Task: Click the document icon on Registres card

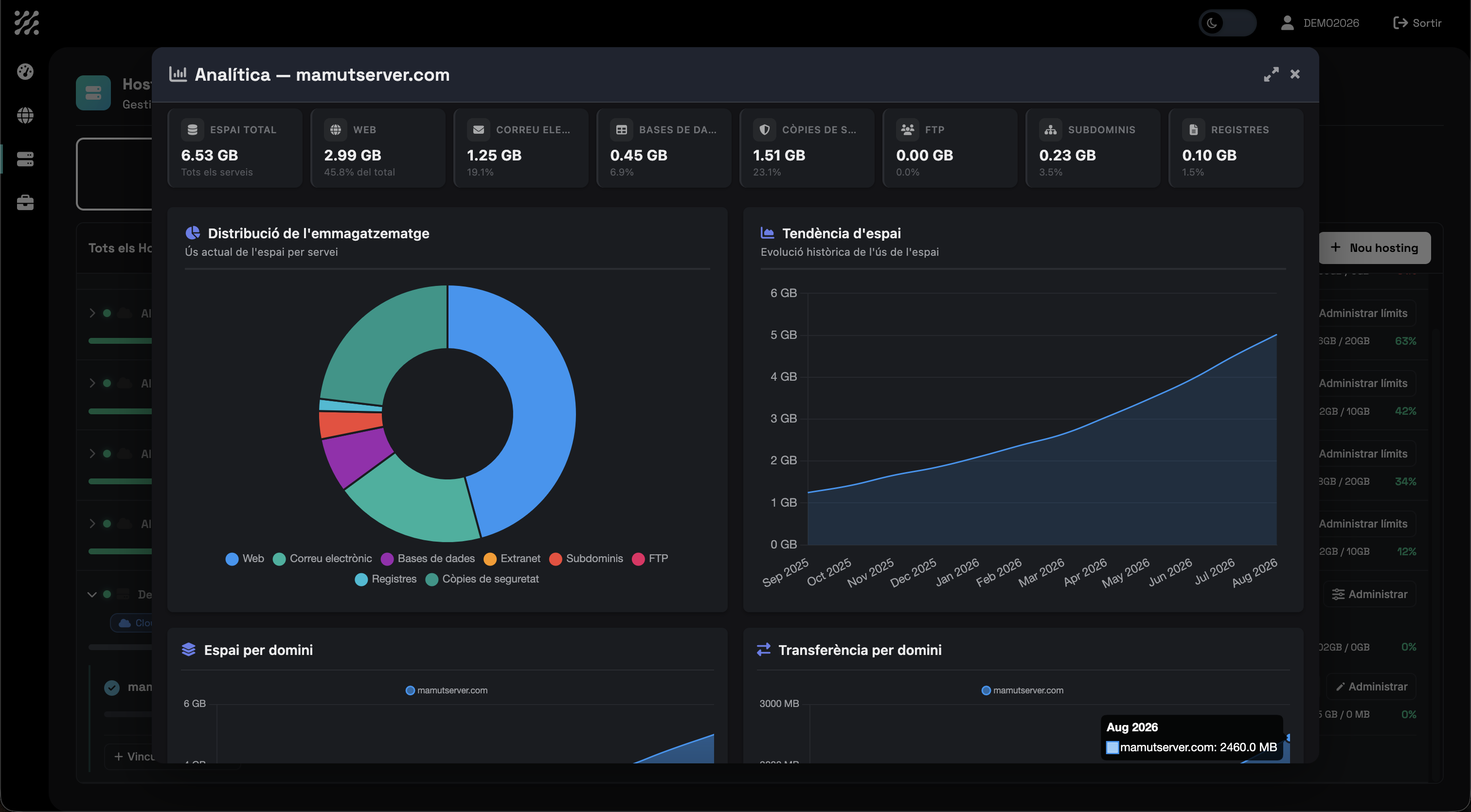Action: point(1193,129)
